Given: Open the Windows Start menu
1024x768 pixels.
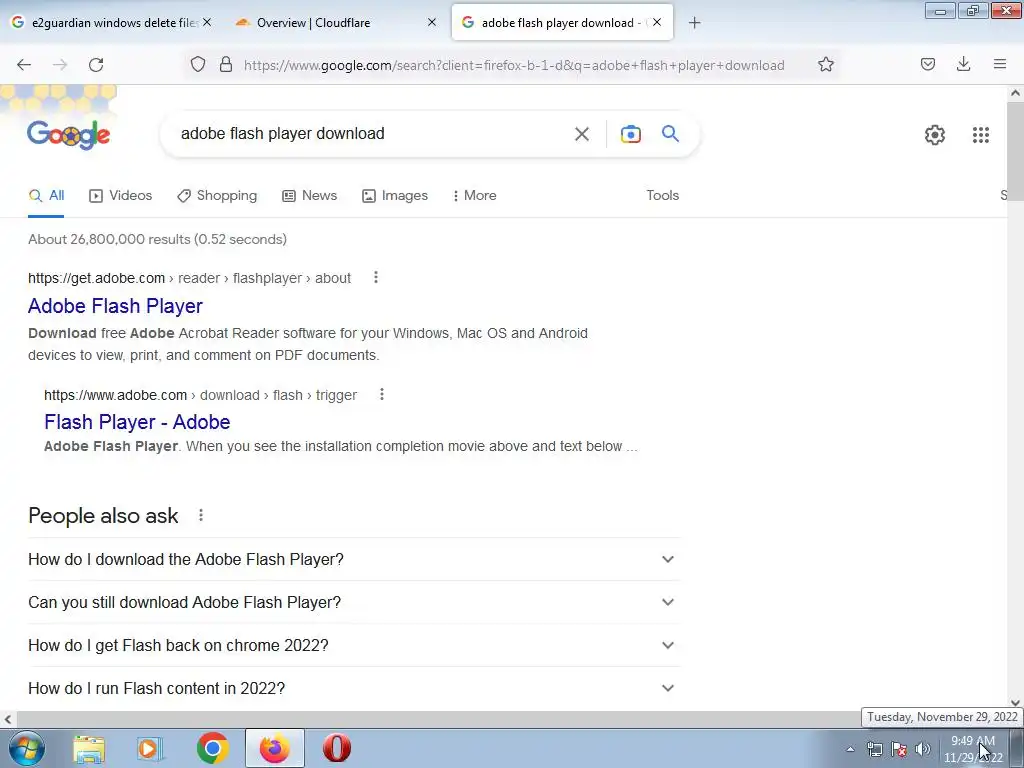Looking at the screenshot, I should point(27,748).
